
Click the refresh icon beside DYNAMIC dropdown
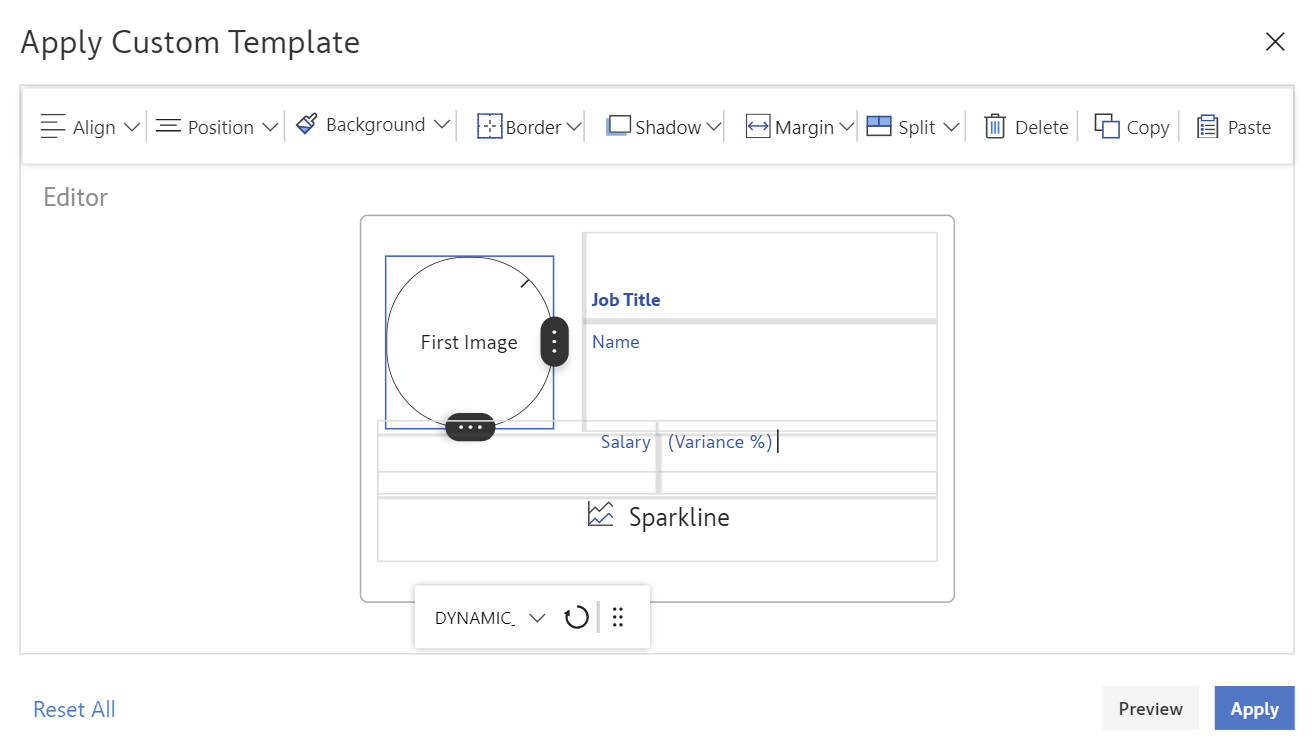click(576, 618)
